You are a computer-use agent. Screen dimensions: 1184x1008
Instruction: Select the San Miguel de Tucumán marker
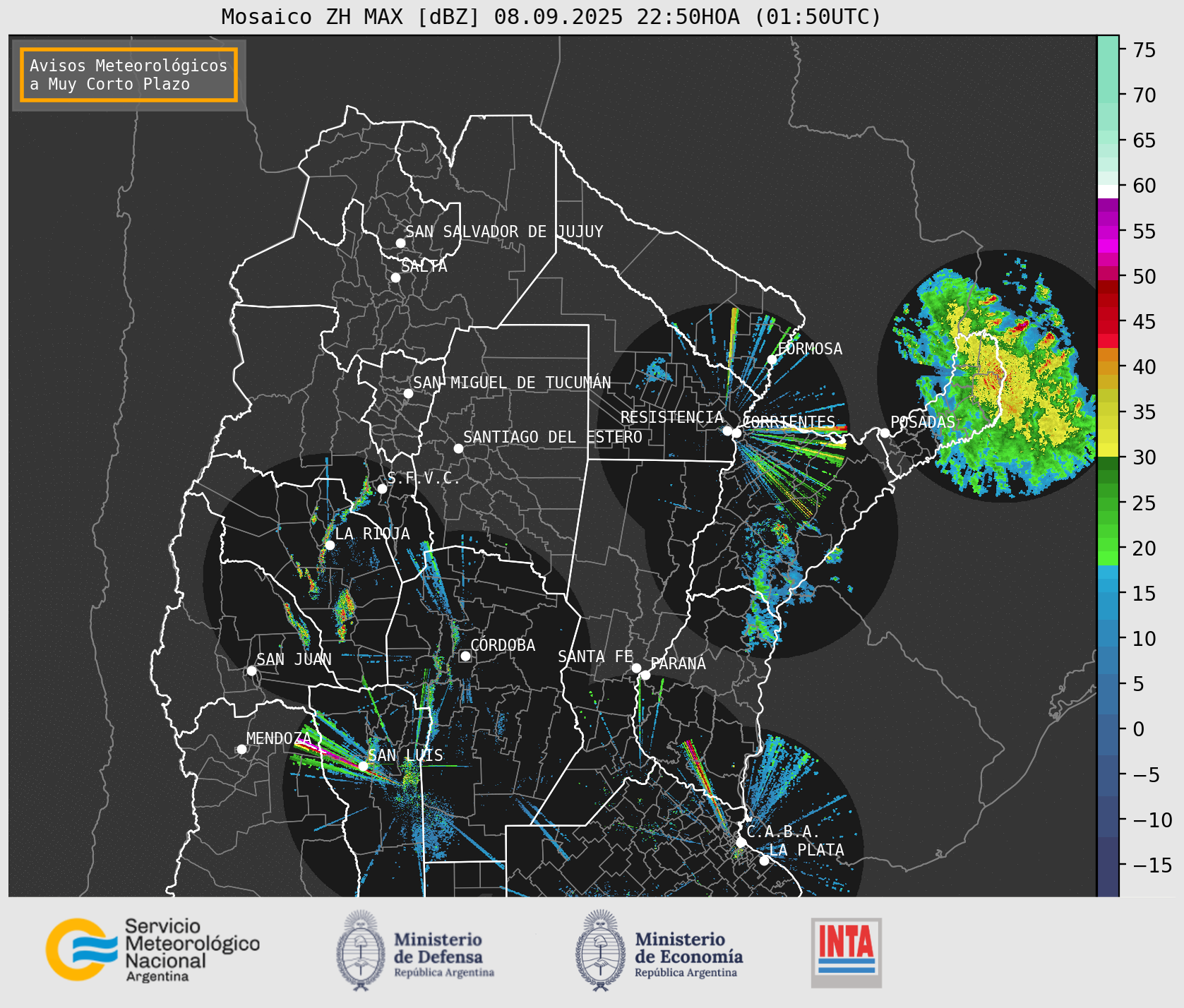408,393
